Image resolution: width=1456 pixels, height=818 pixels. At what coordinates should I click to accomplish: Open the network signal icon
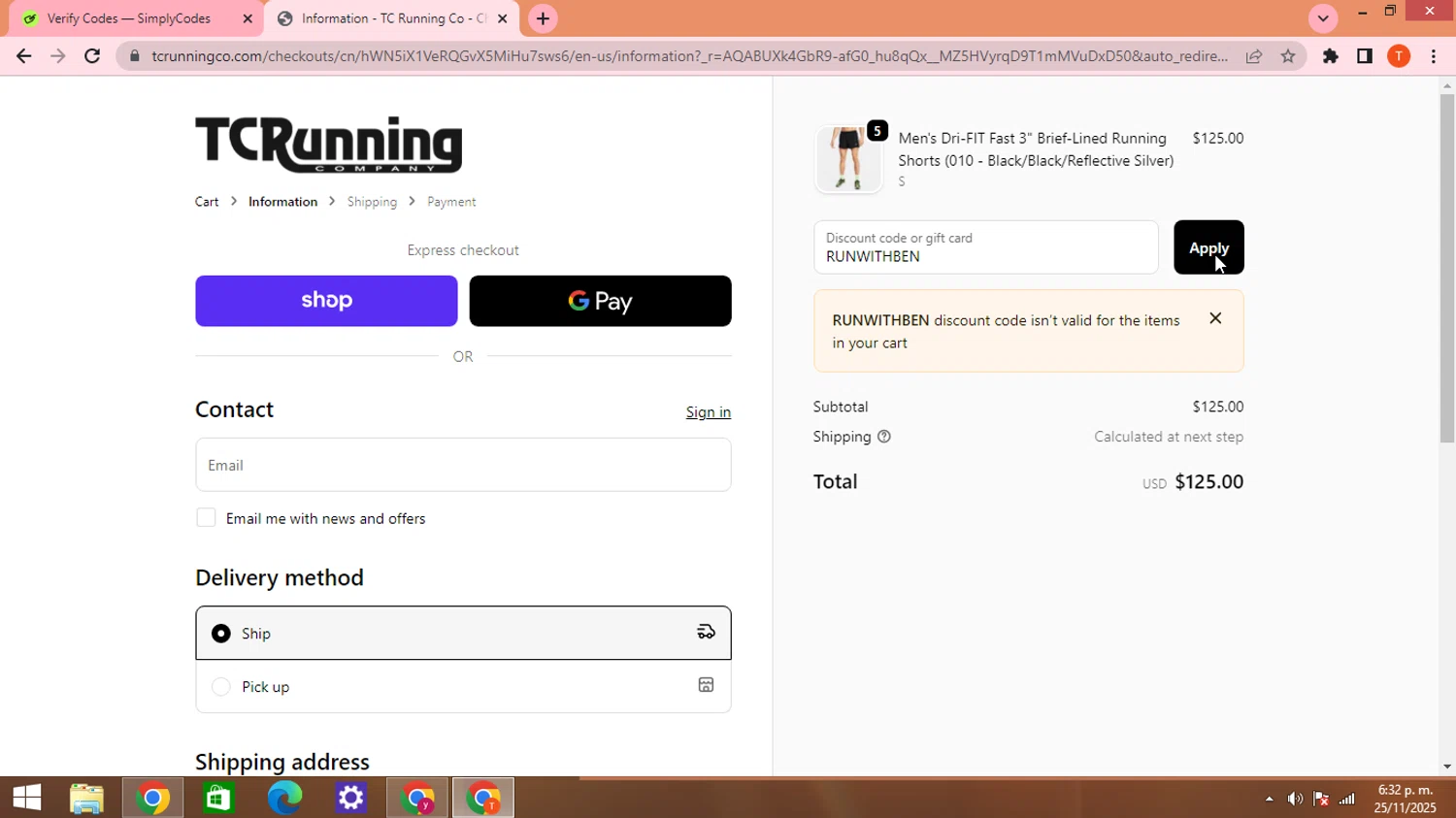[1347, 799]
